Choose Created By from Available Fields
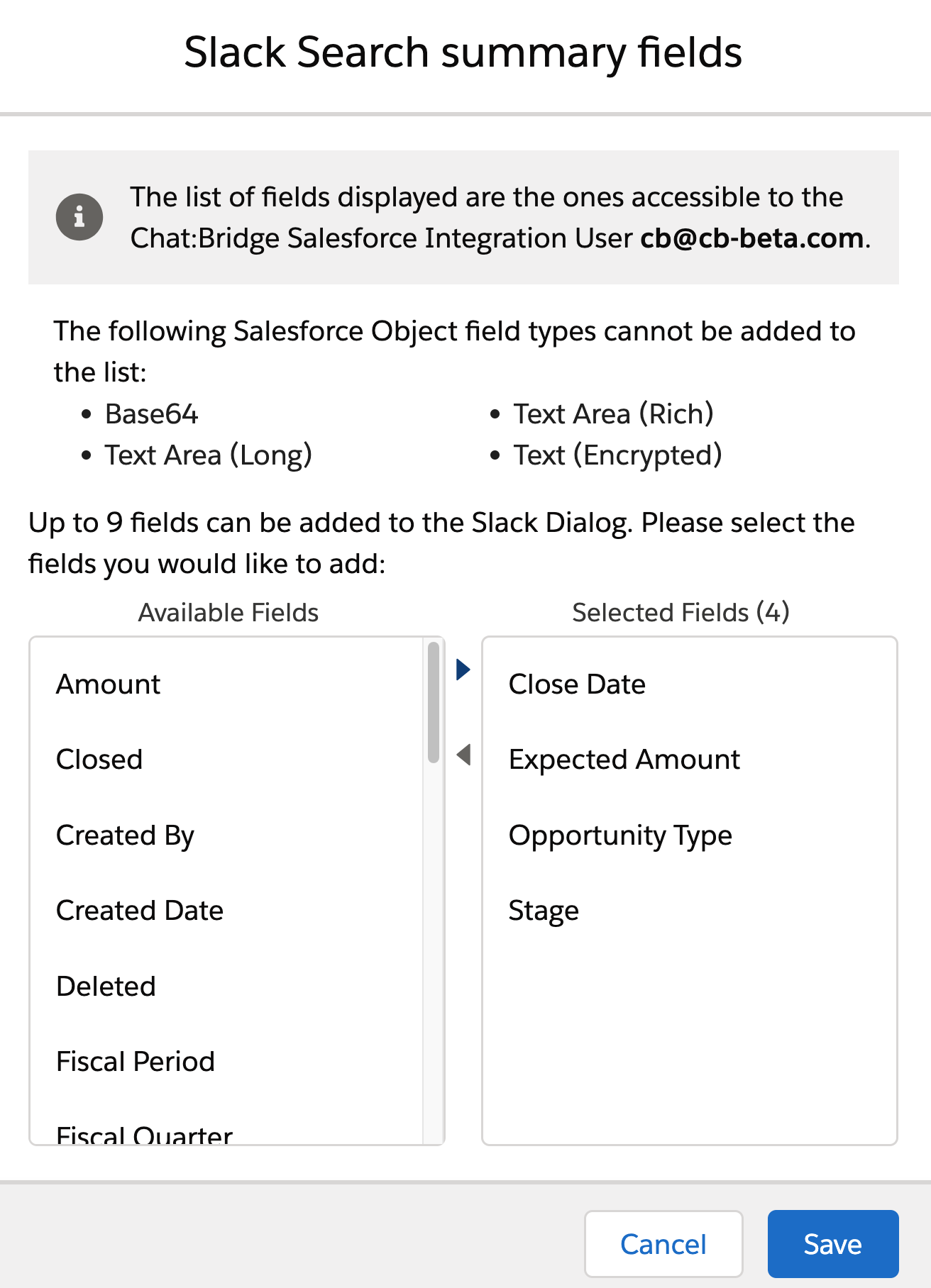Viewport: 931px width, 1288px height. coord(125,835)
